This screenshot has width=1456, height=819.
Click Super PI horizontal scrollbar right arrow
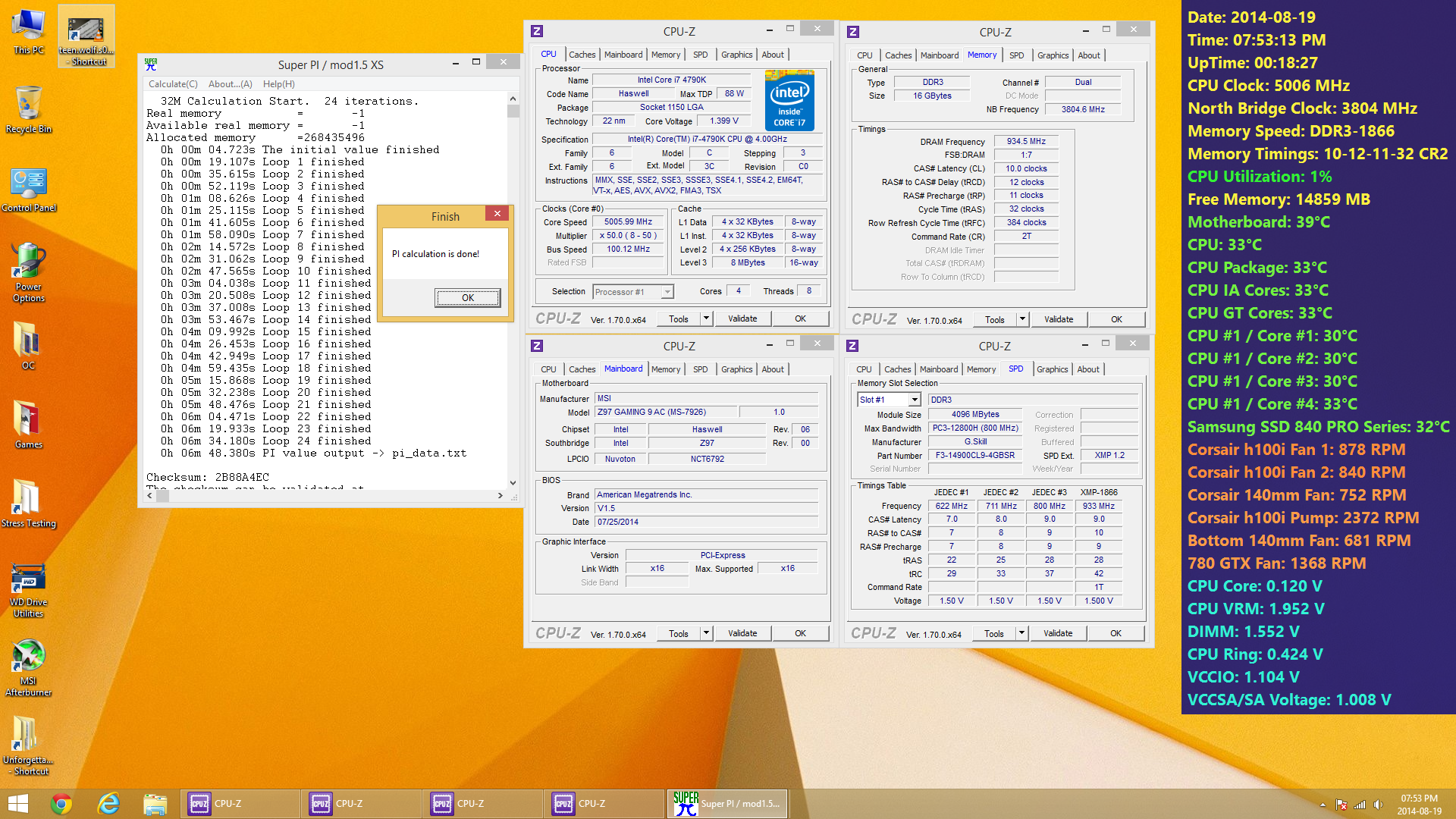(500, 495)
